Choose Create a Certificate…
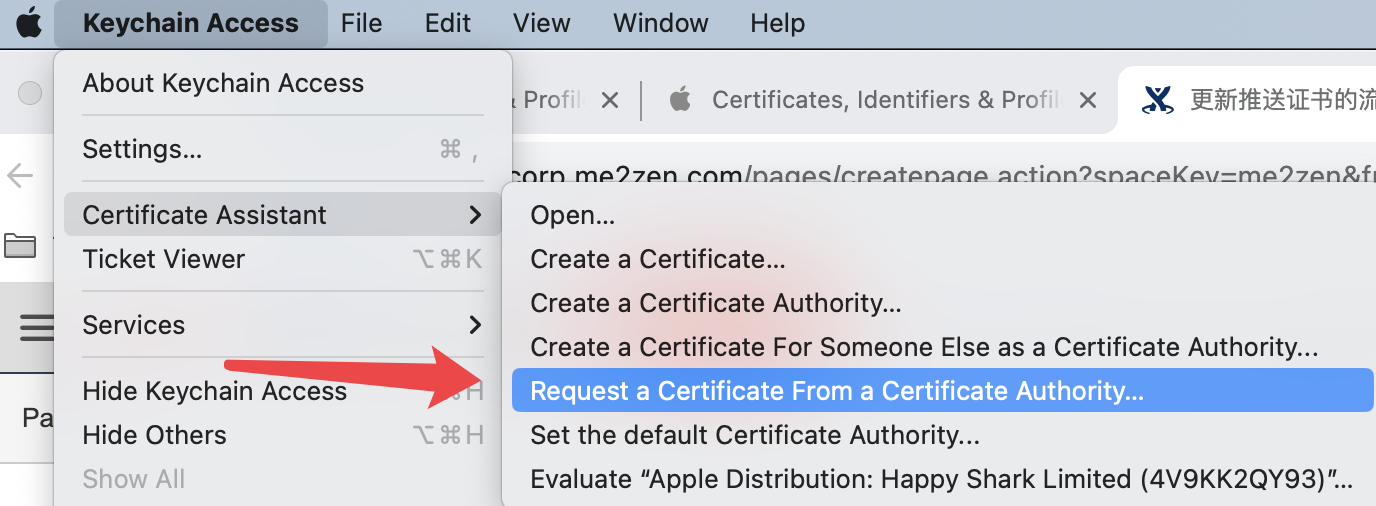The image size is (1376, 506). pyautogui.click(x=657, y=259)
